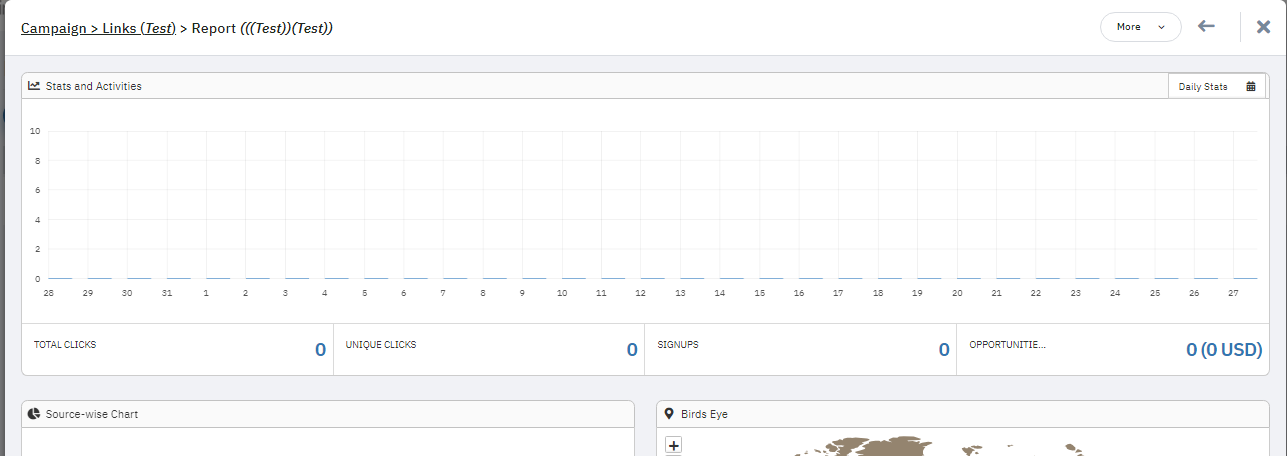
Task: Click the Report (((Test))(Test)) title text
Action: [262, 28]
